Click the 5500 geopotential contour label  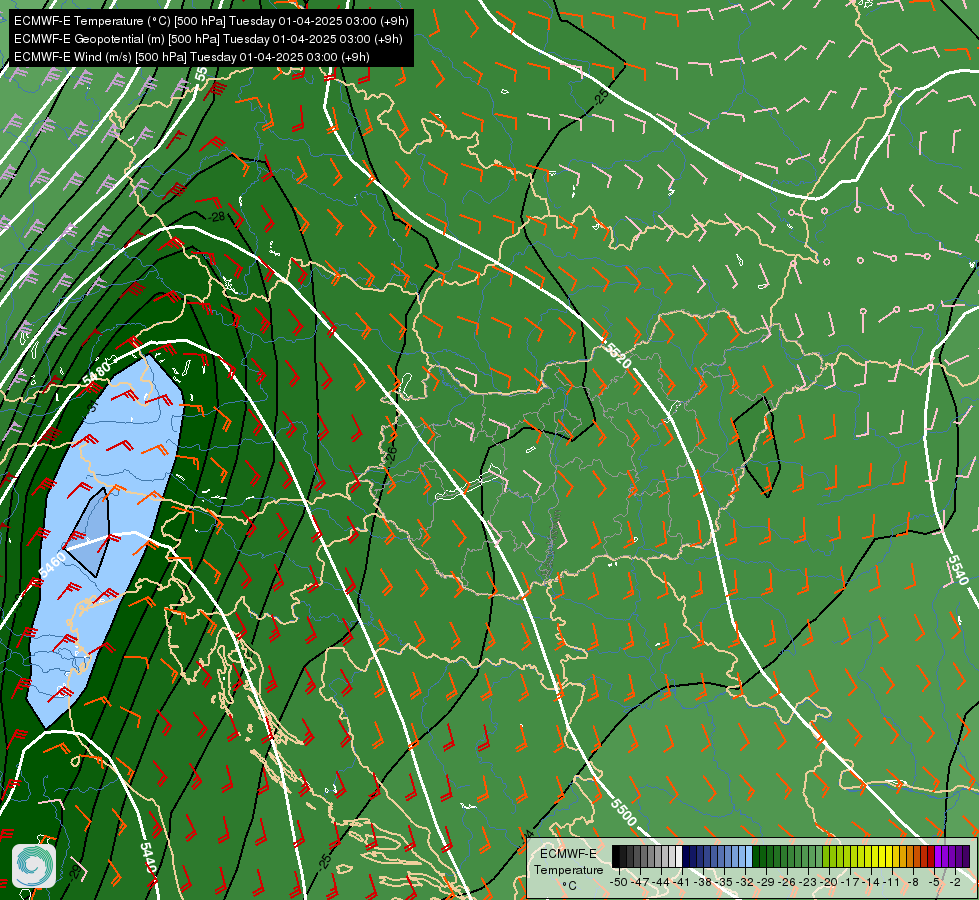point(624,811)
